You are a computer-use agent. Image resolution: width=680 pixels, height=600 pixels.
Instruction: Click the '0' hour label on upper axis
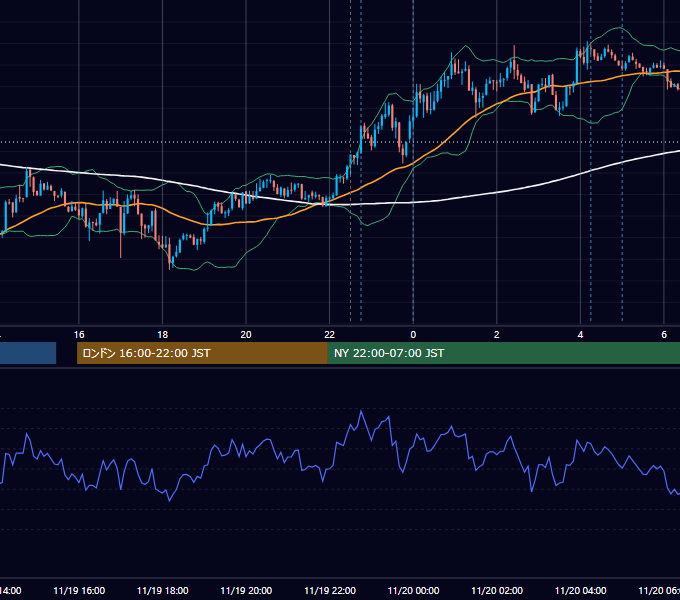point(413,335)
